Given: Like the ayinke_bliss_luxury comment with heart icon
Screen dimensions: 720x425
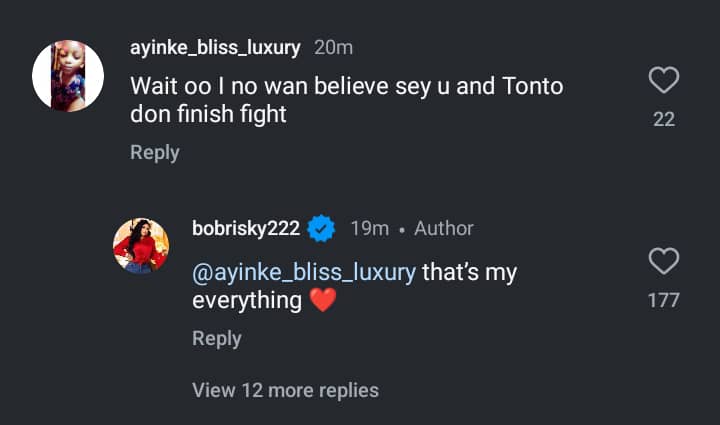Looking at the screenshot, I should pyautogui.click(x=664, y=80).
